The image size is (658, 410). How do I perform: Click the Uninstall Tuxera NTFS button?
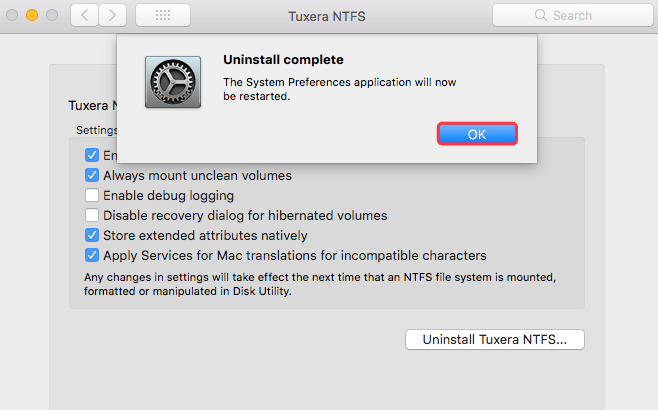tap(494, 339)
